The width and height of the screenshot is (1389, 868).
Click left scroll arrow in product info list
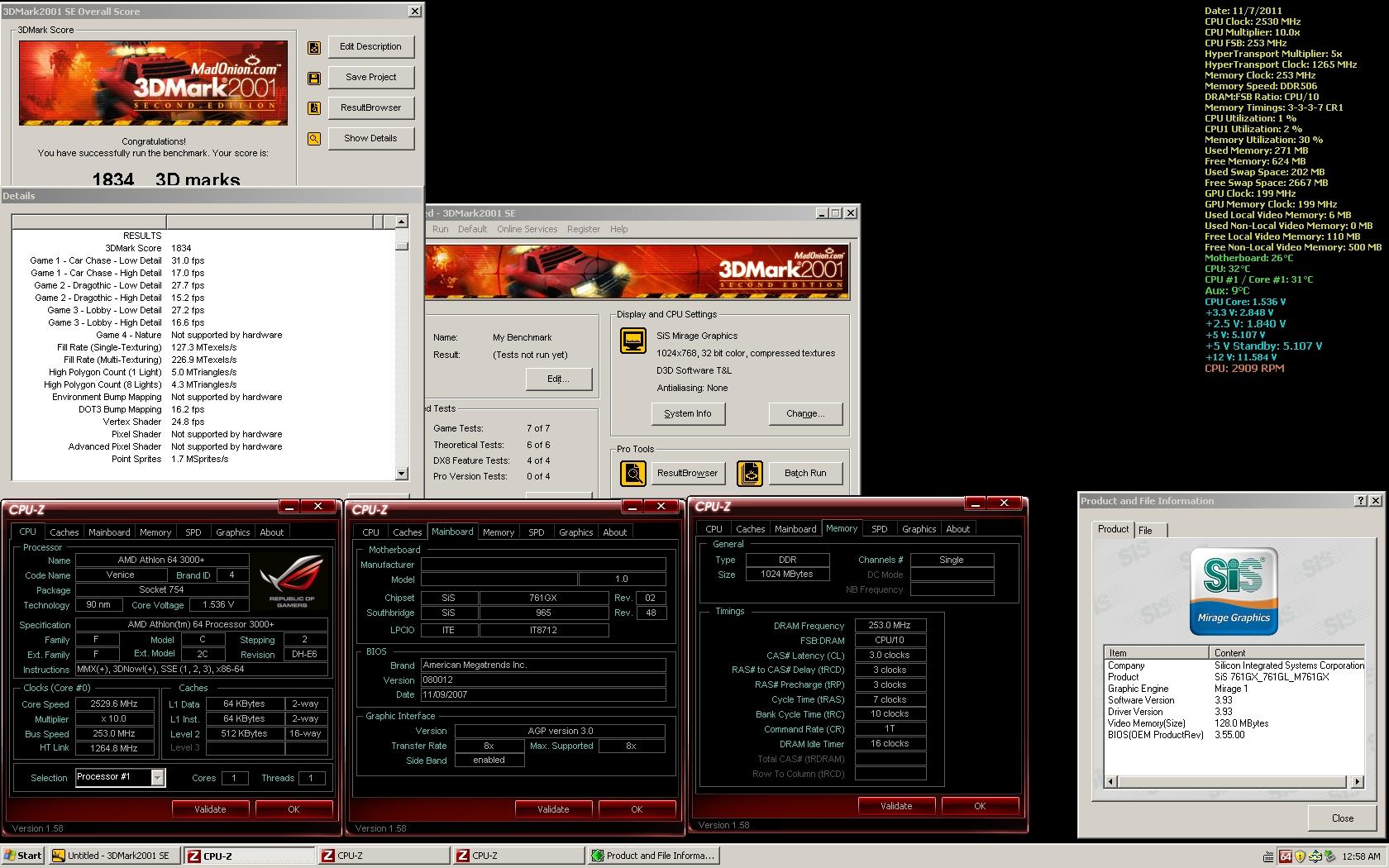(1110, 781)
